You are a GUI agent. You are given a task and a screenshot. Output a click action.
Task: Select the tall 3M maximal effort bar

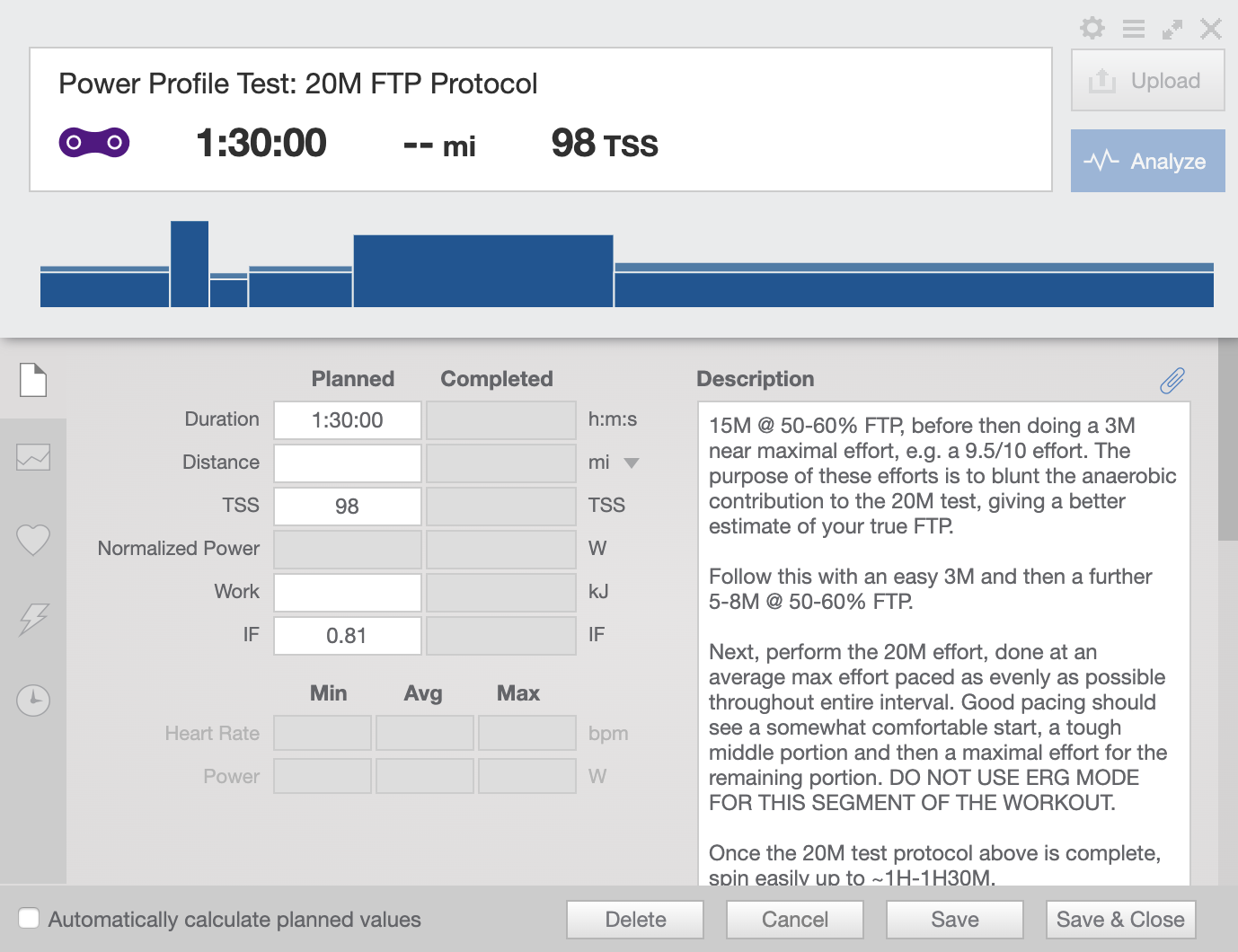tap(190, 264)
